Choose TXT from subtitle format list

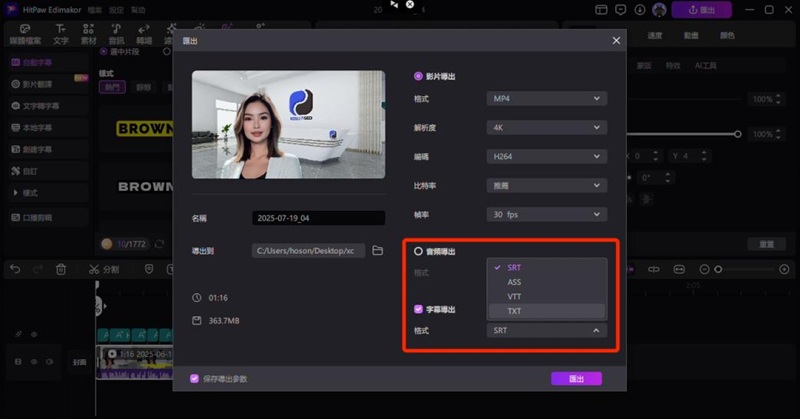pyautogui.click(x=515, y=311)
